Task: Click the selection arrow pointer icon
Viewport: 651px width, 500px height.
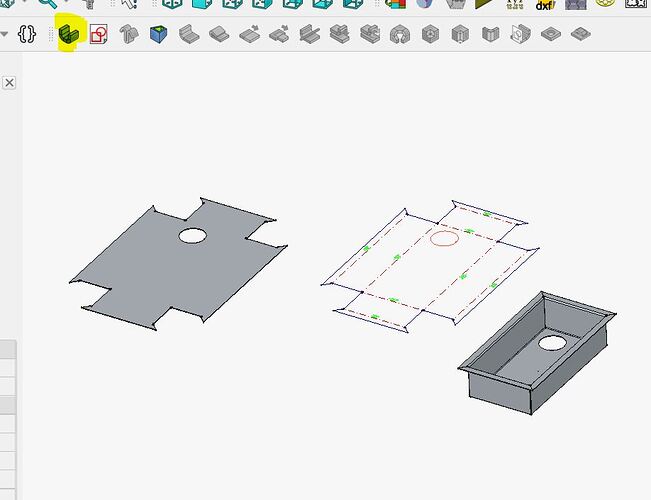Action: [129, 4]
